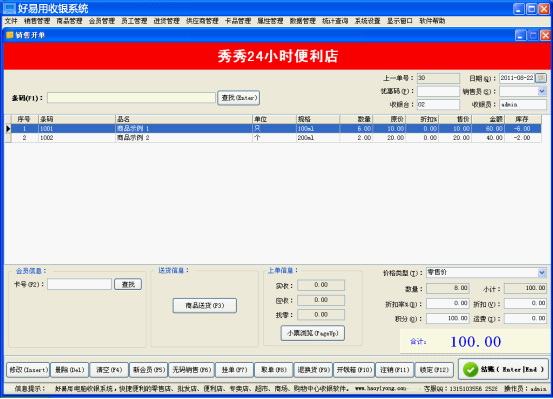553x399 pixels.
Task: Click the 优惠码 input field
Action: click(438, 91)
